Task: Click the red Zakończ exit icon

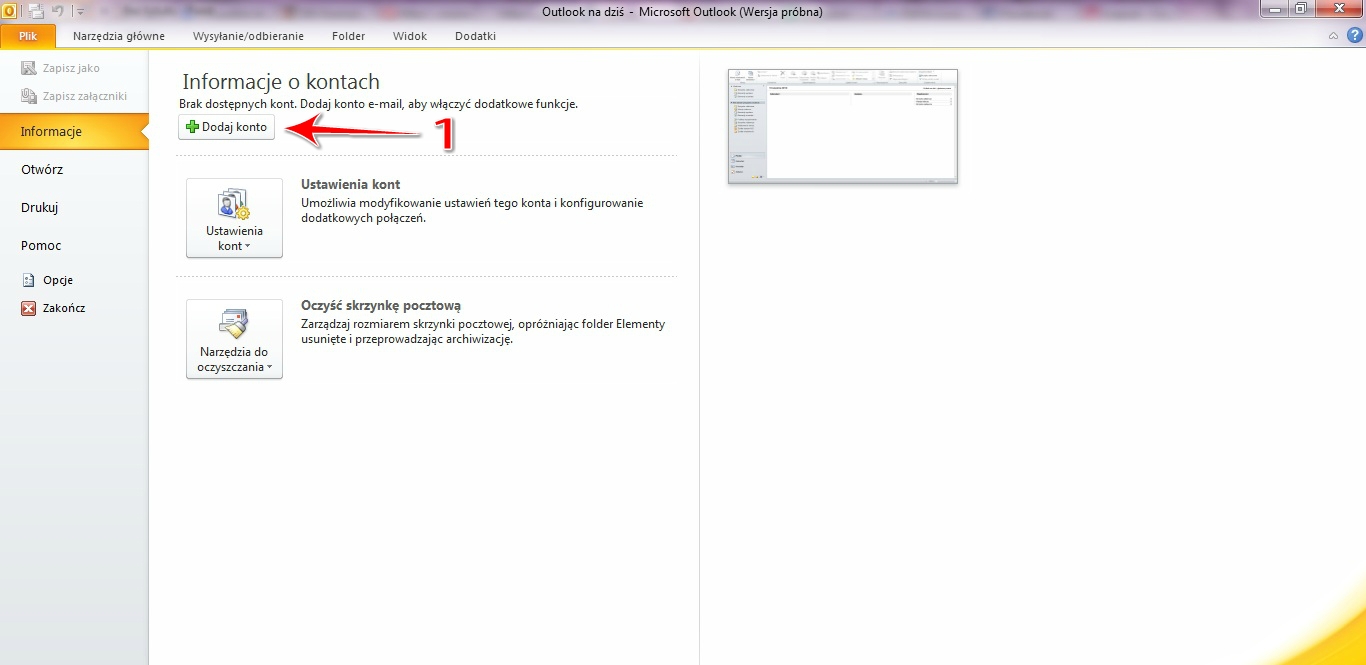Action: [x=29, y=309]
